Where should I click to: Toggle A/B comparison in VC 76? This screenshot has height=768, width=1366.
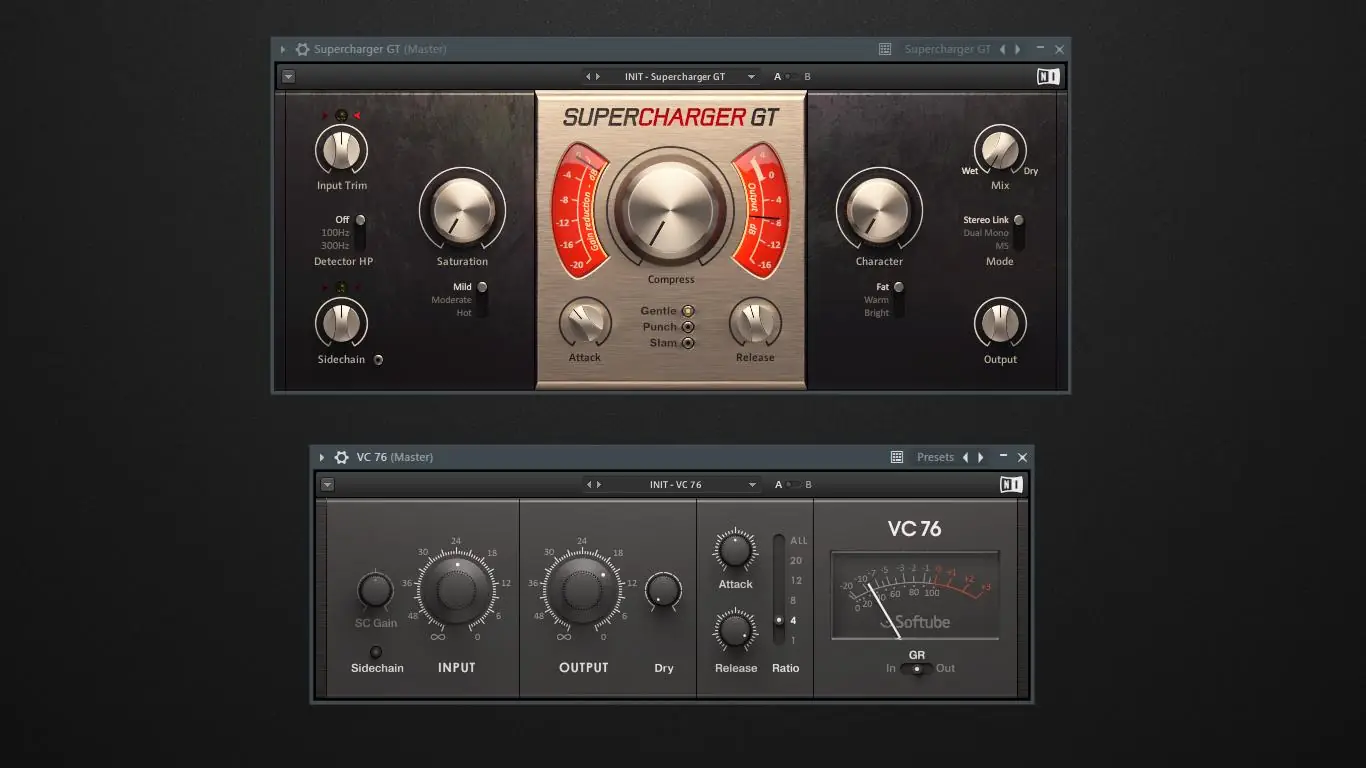pyautogui.click(x=792, y=485)
